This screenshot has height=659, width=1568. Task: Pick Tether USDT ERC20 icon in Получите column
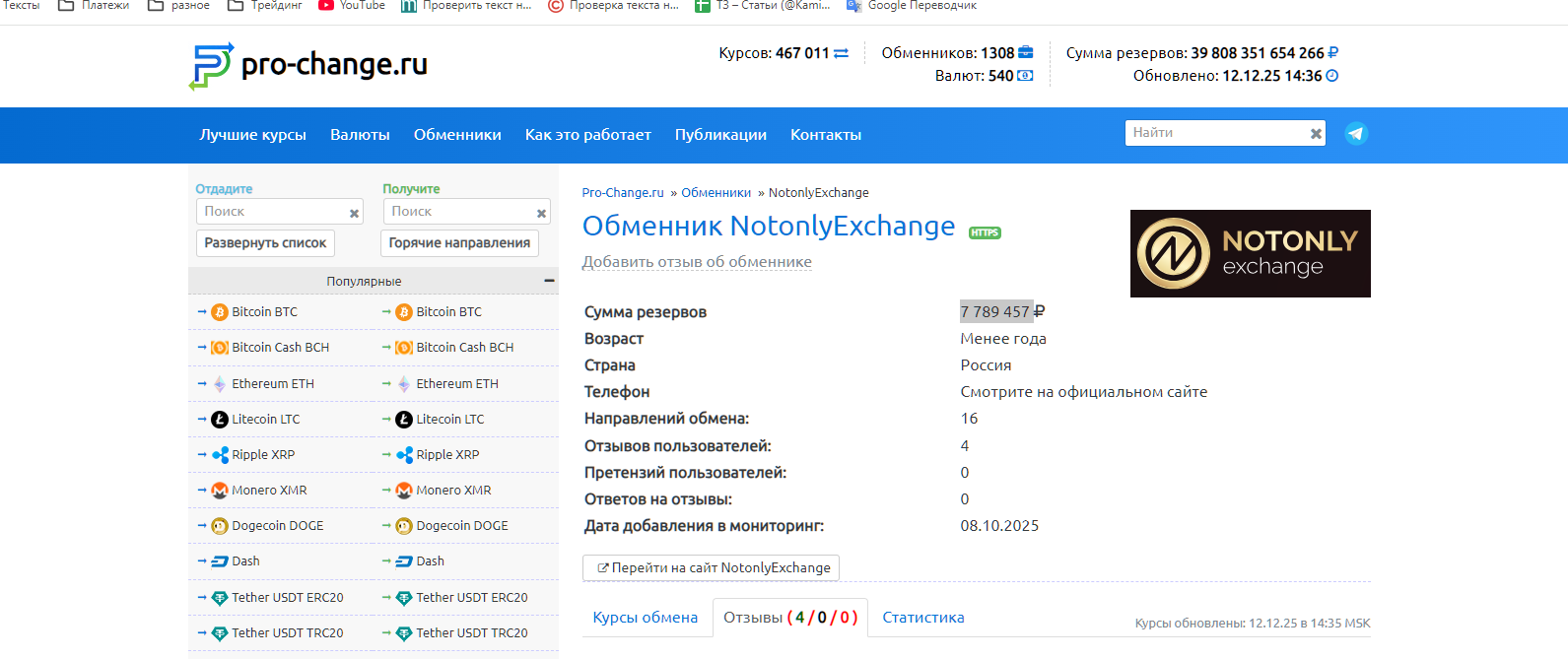[x=404, y=598]
